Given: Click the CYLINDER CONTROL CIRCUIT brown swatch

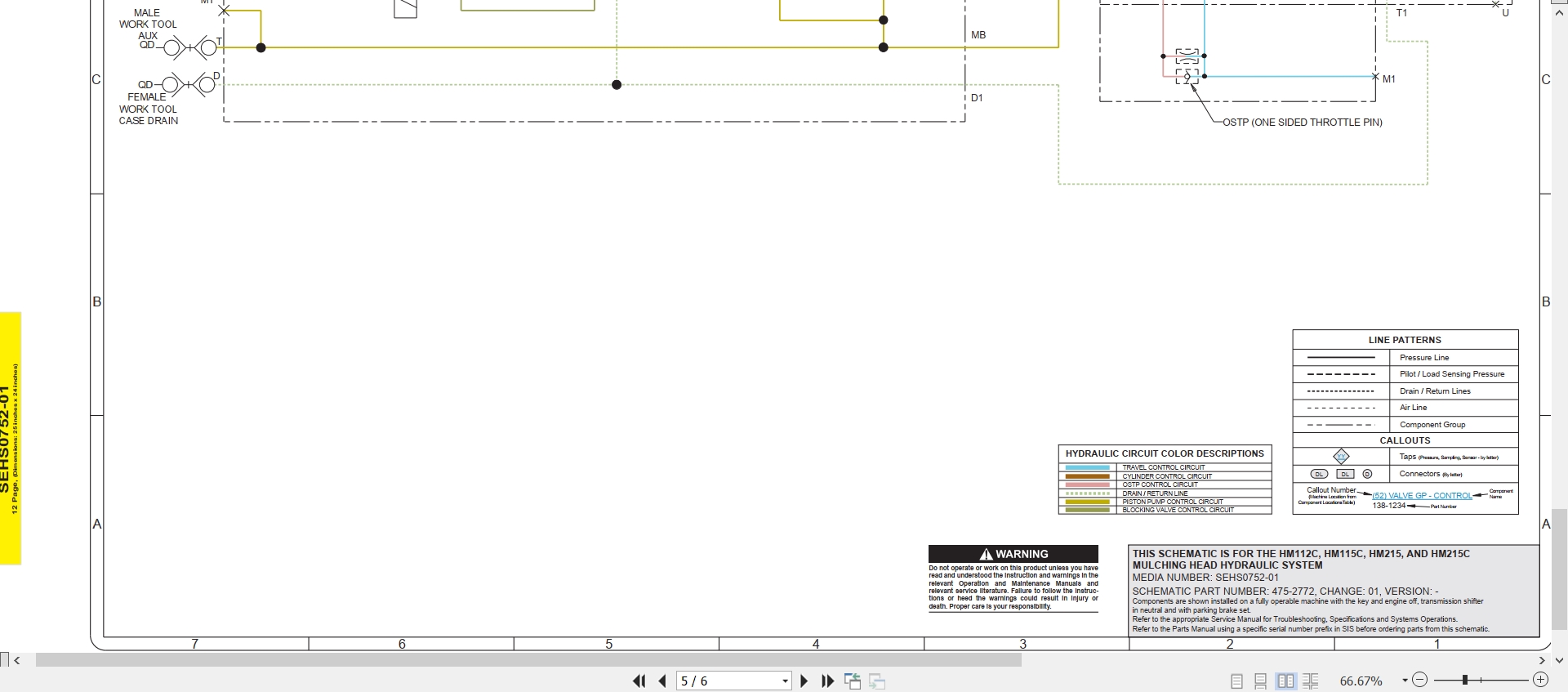Looking at the screenshot, I should tap(1087, 476).
